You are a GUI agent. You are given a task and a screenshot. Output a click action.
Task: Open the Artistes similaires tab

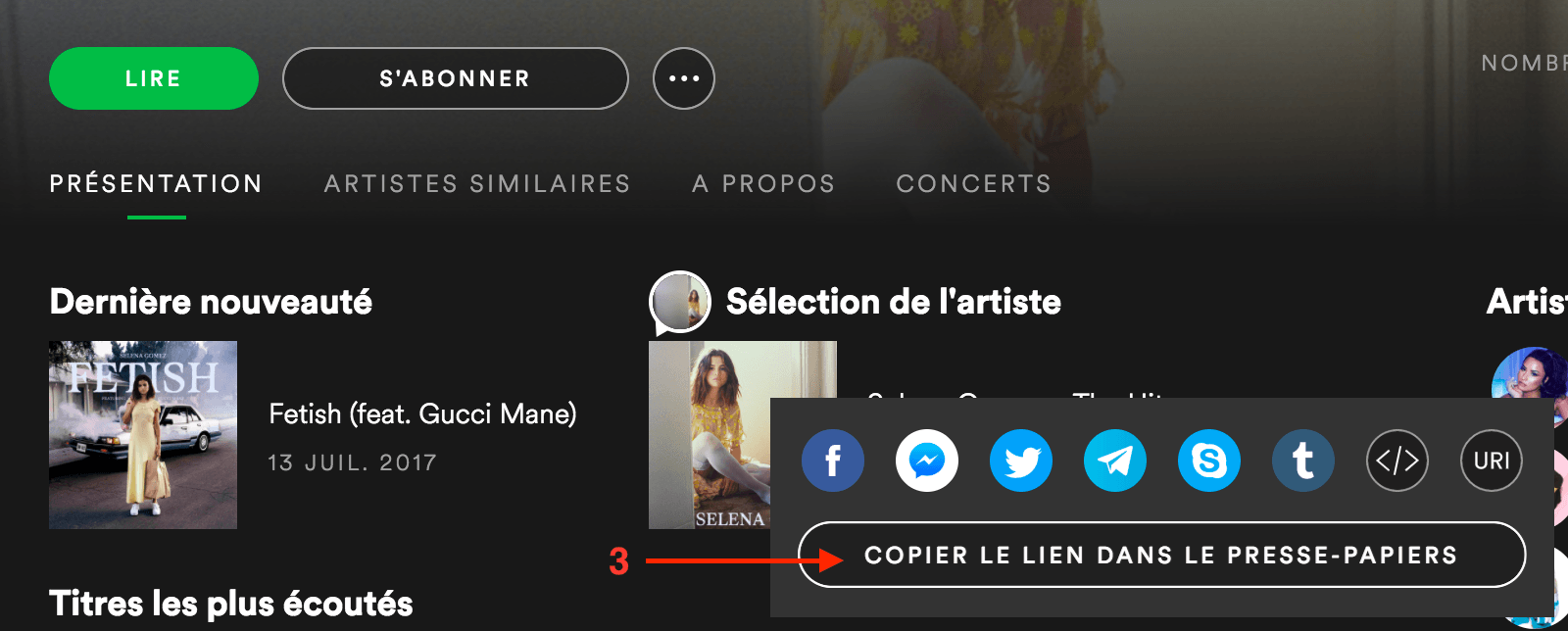click(x=477, y=184)
